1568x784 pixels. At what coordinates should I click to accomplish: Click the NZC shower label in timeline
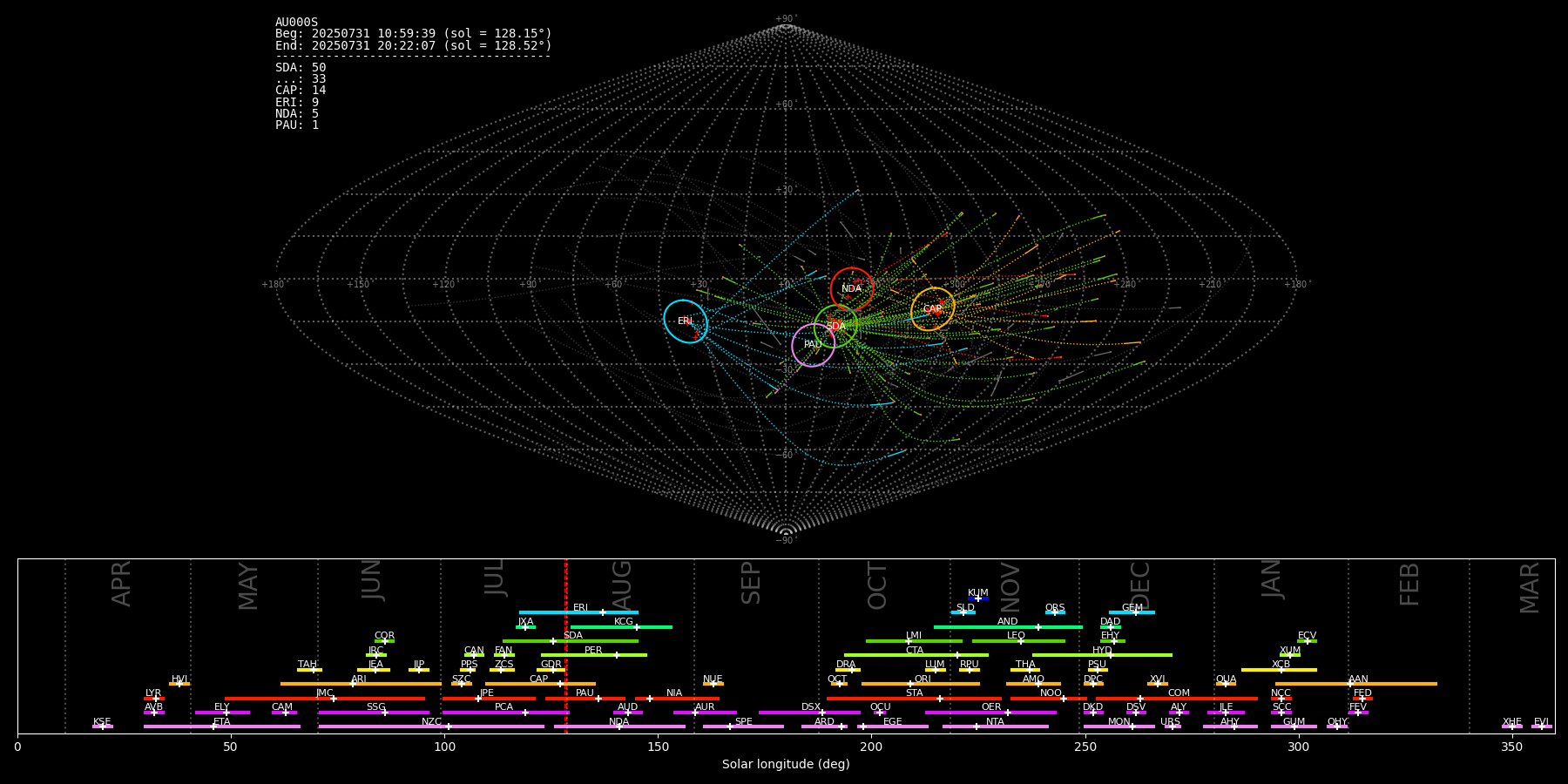point(431,722)
